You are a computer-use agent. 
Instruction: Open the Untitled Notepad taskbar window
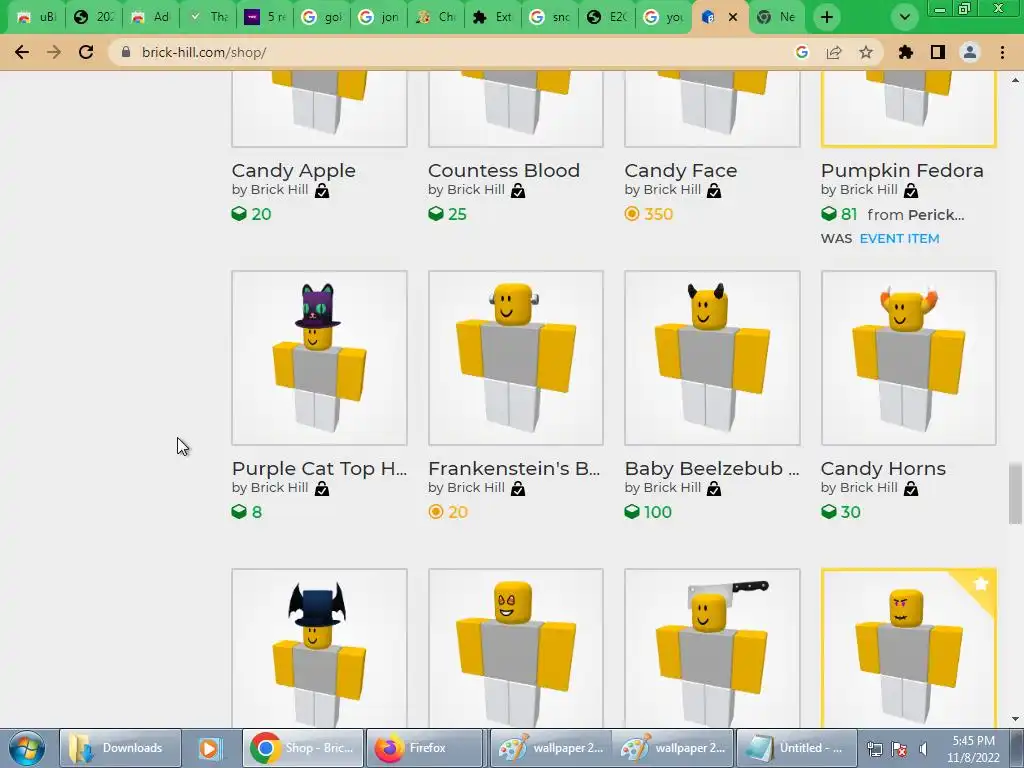[x=796, y=748]
